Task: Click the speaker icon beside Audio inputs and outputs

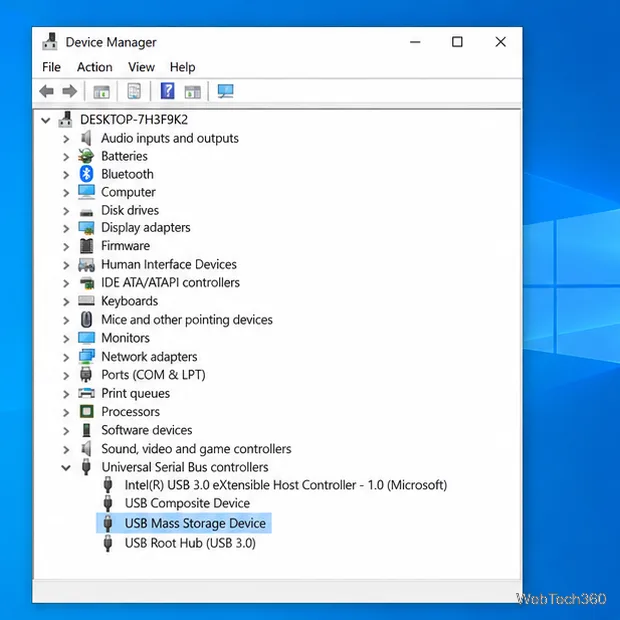Action: click(x=86, y=138)
